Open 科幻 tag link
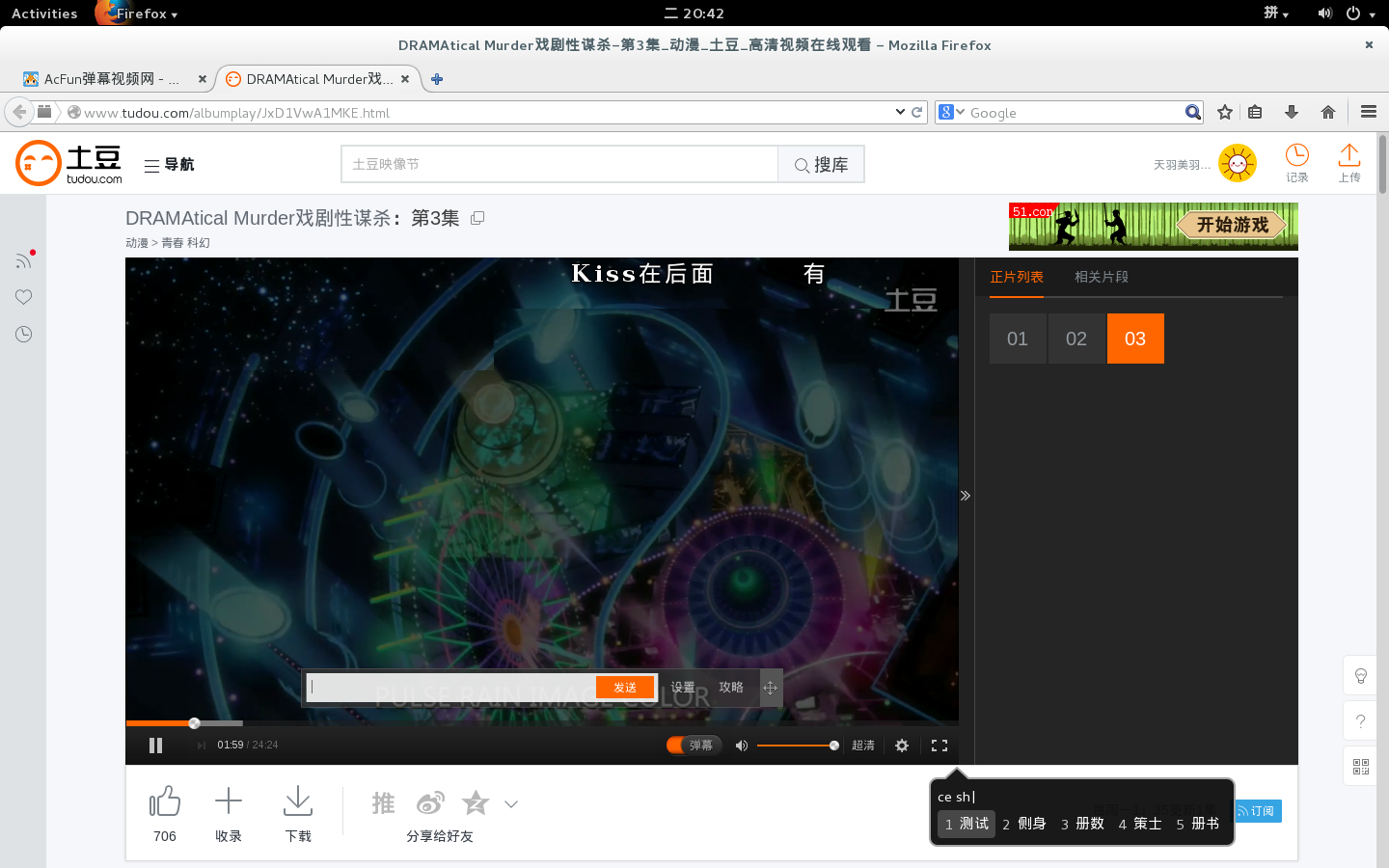The height and width of the screenshot is (868, 1389). tap(199, 243)
